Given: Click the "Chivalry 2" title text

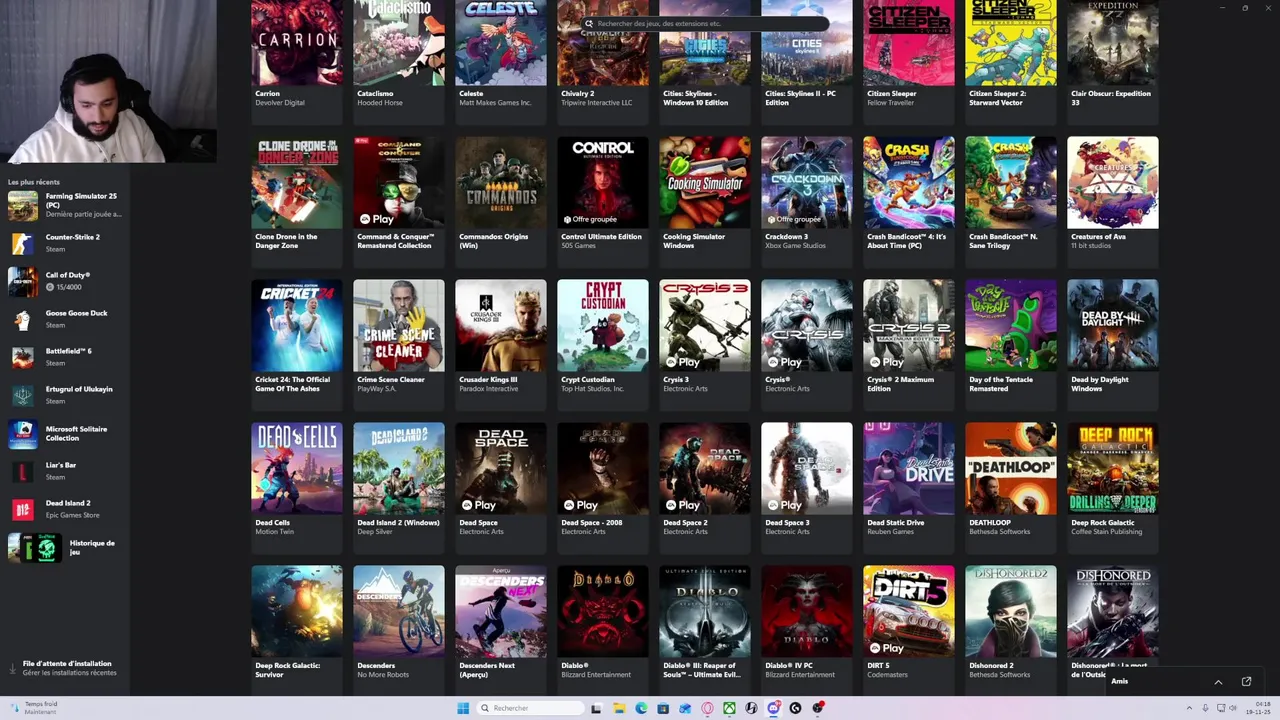Looking at the screenshot, I should point(578,94).
